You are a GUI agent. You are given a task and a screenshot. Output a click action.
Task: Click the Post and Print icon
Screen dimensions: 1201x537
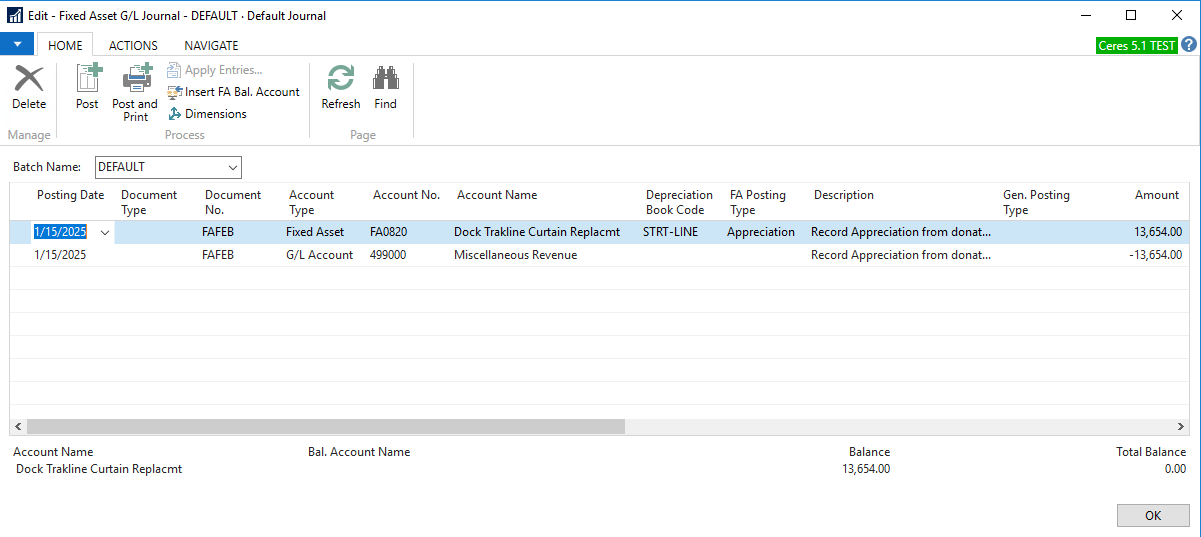pyautogui.click(x=135, y=90)
